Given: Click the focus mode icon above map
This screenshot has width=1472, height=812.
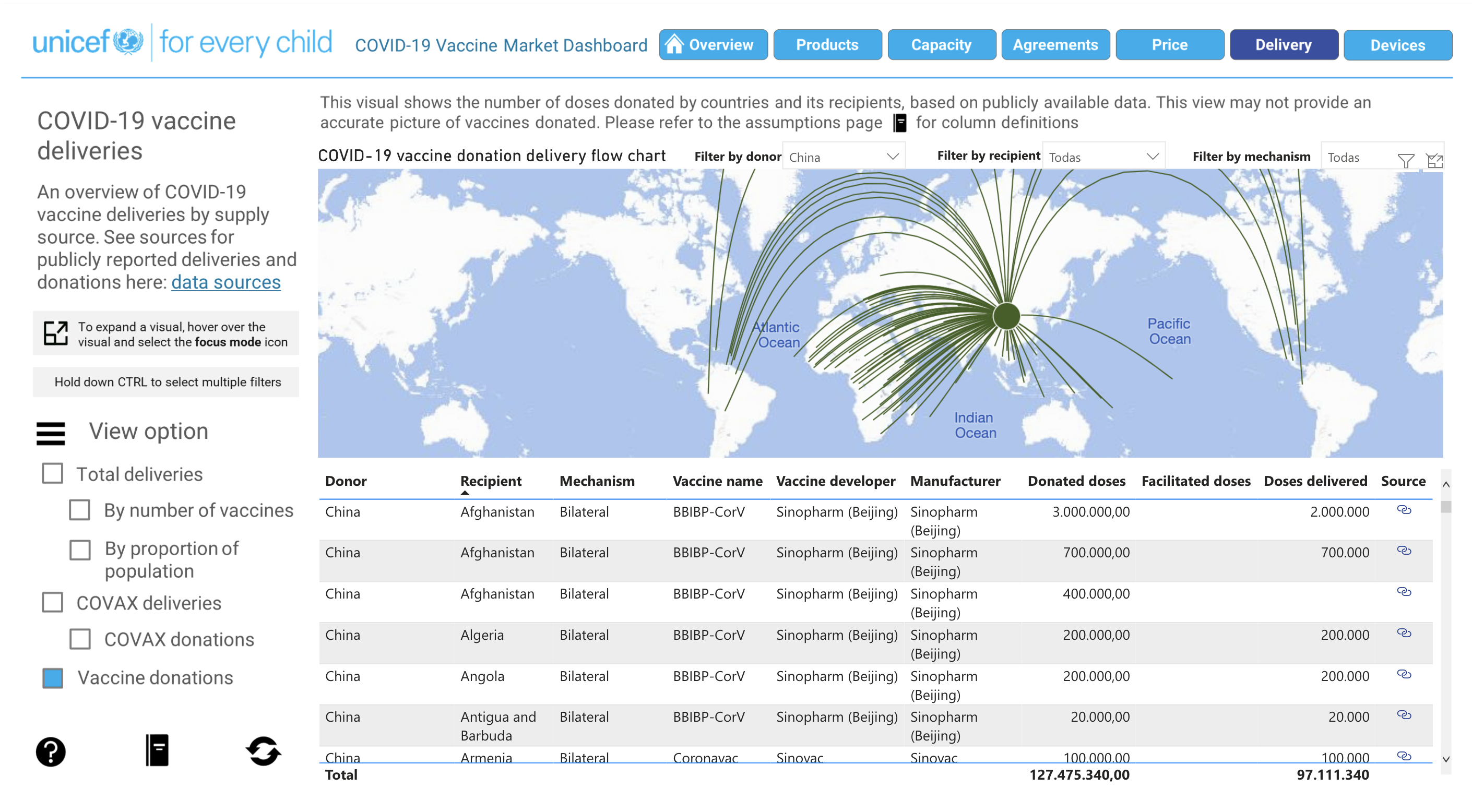Looking at the screenshot, I should coord(1435,161).
